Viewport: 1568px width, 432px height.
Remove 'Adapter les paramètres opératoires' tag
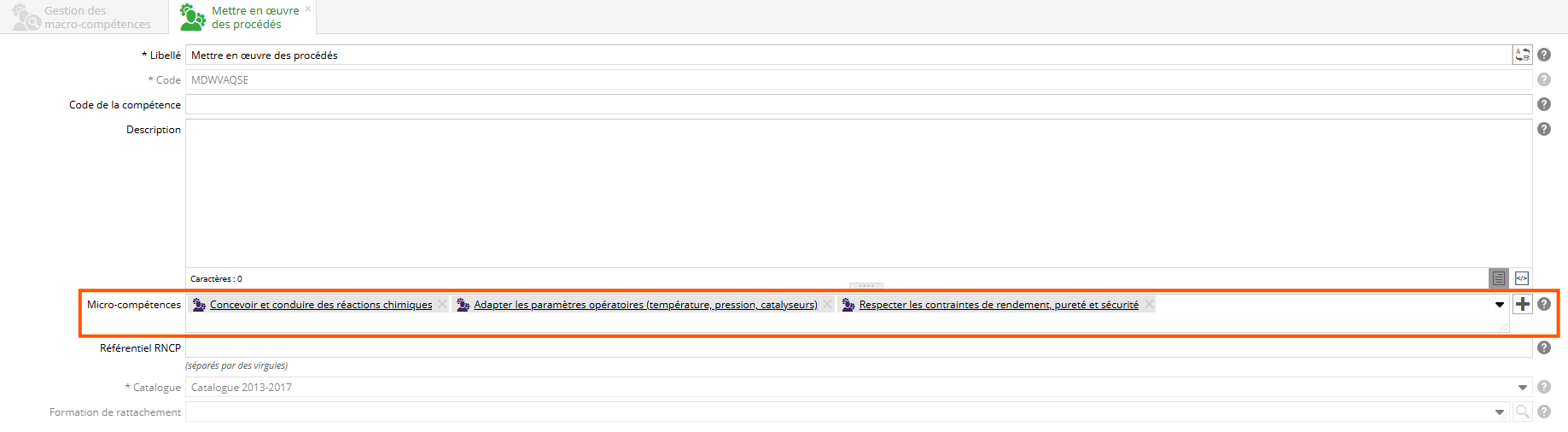click(827, 305)
